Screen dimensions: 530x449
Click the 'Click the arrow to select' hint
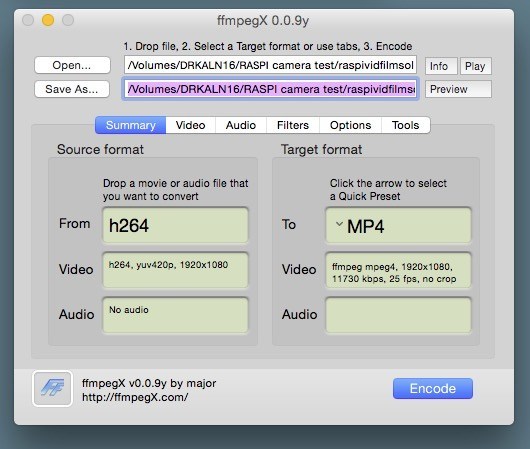pos(388,190)
